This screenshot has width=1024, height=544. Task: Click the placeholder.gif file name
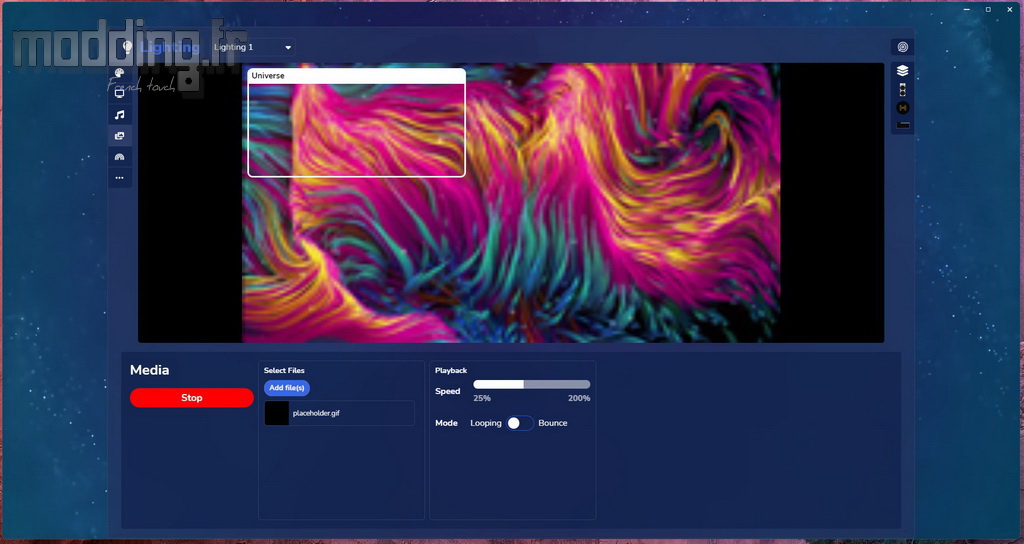[x=316, y=413]
